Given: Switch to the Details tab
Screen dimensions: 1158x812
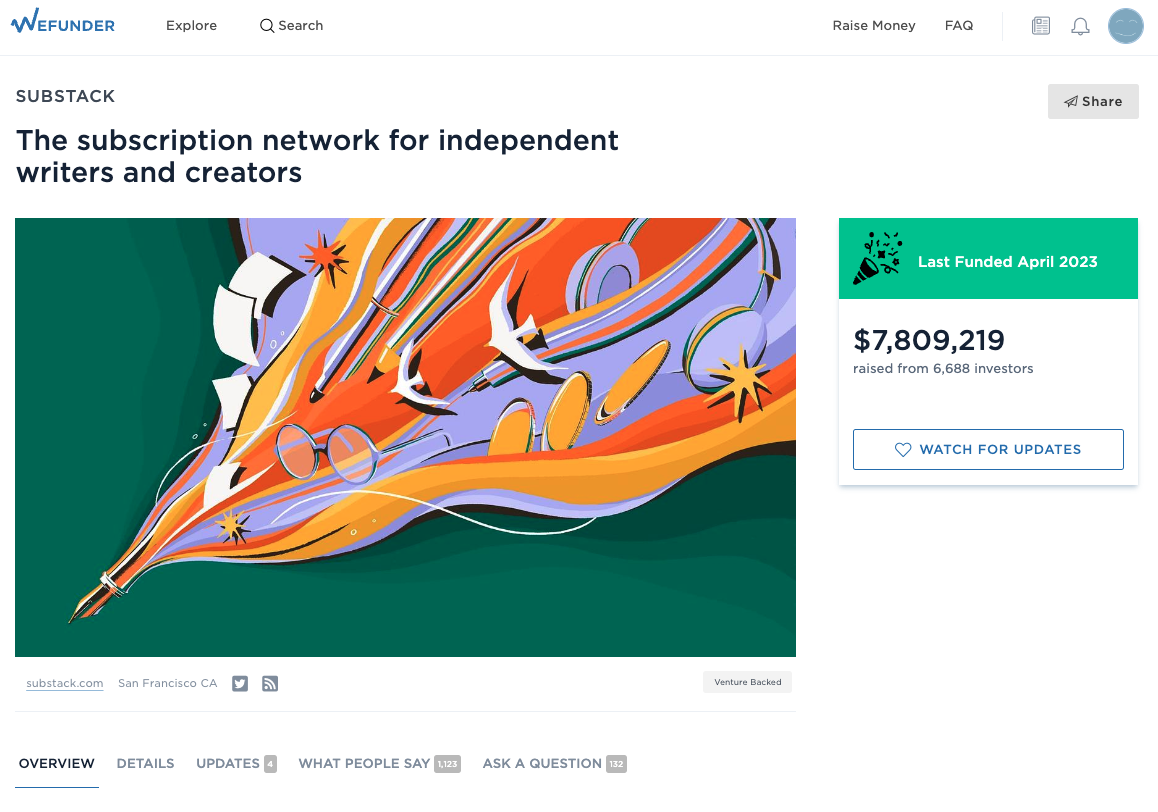Looking at the screenshot, I should [x=145, y=763].
